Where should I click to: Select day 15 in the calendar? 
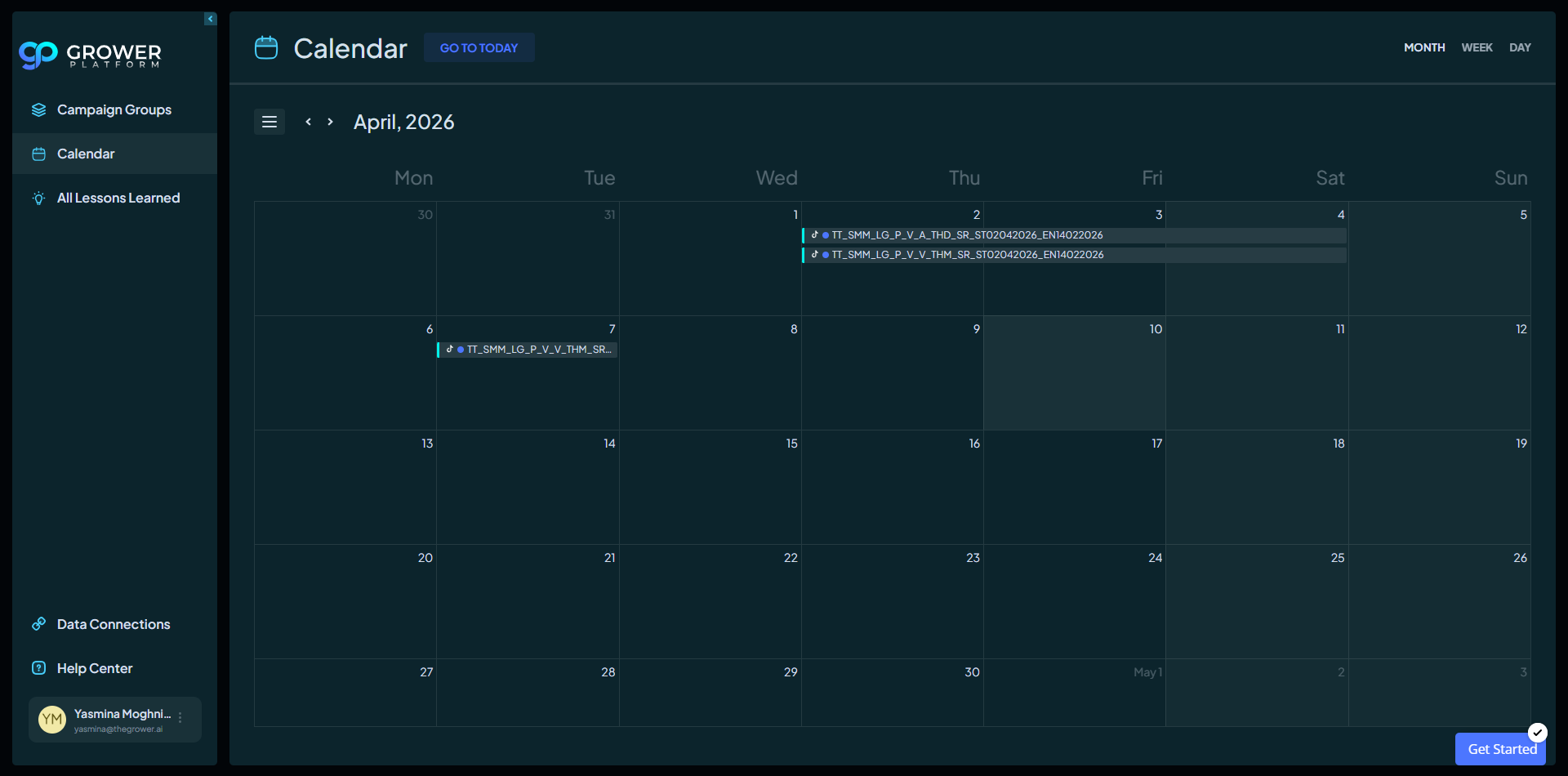(710, 487)
